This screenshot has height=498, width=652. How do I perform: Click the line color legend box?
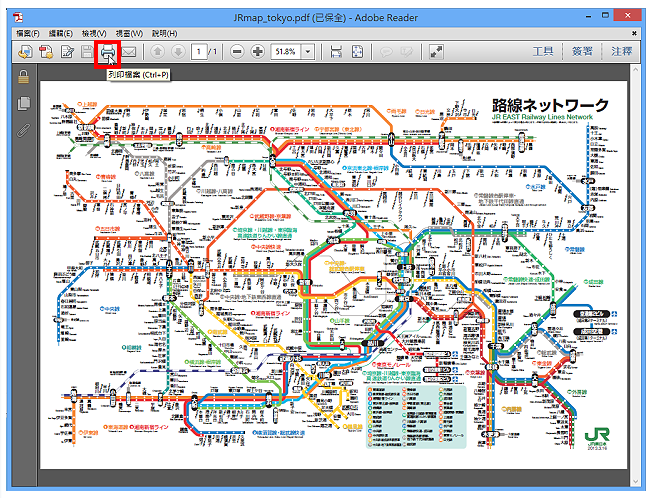[x=416, y=417]
